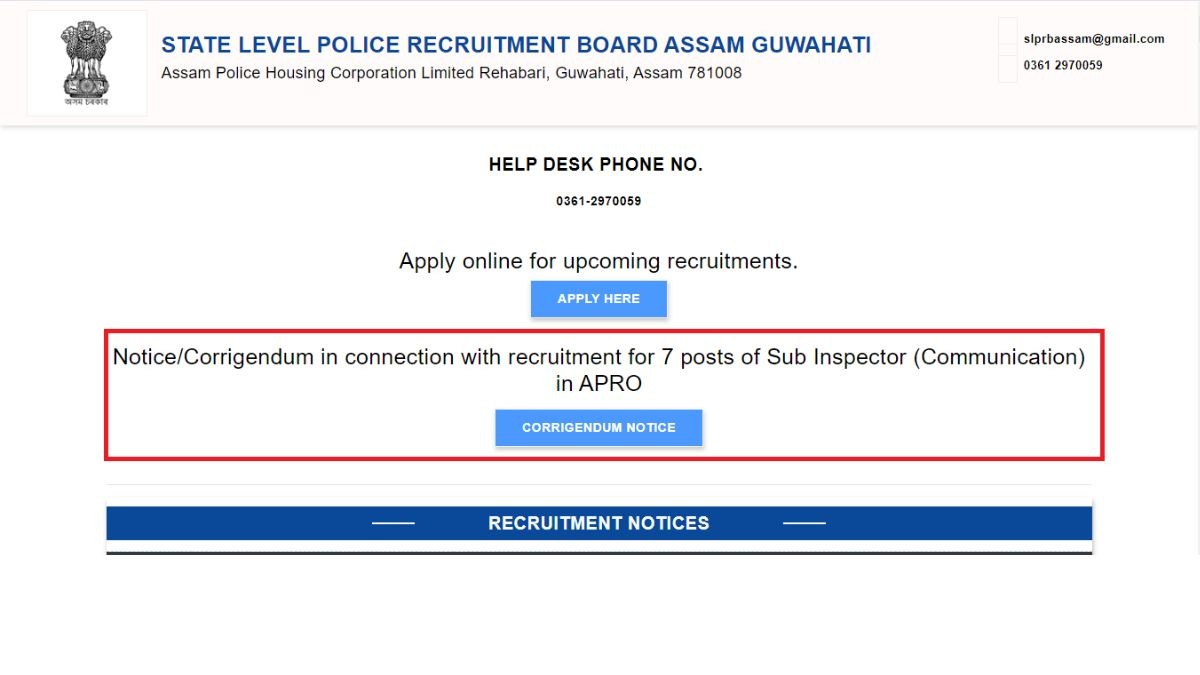
Task: Click the State Level Police Recruitment Board title
Action: [x=516, y=45]
